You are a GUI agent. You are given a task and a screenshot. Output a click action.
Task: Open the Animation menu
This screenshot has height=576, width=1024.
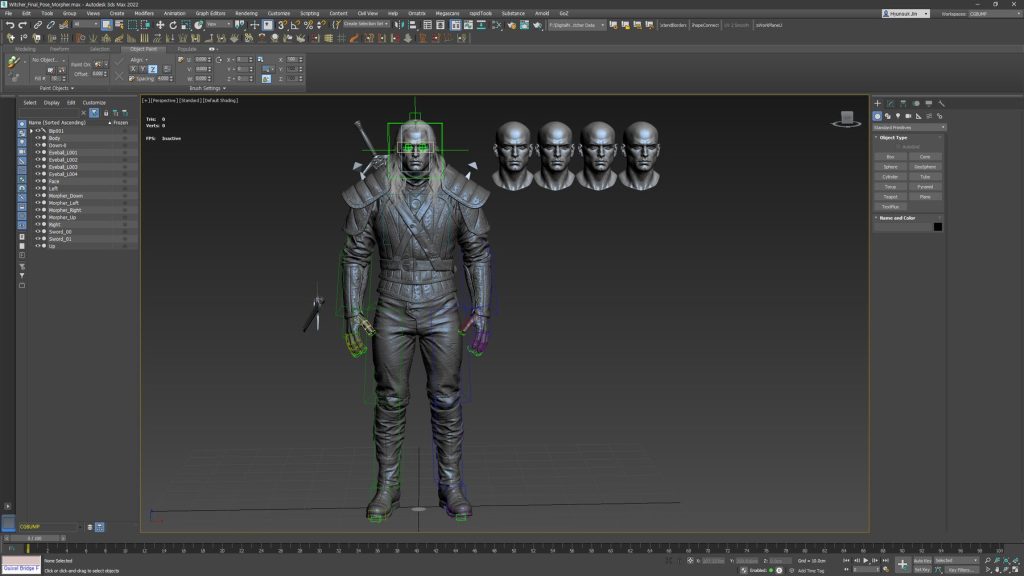[x=174, y=13]
